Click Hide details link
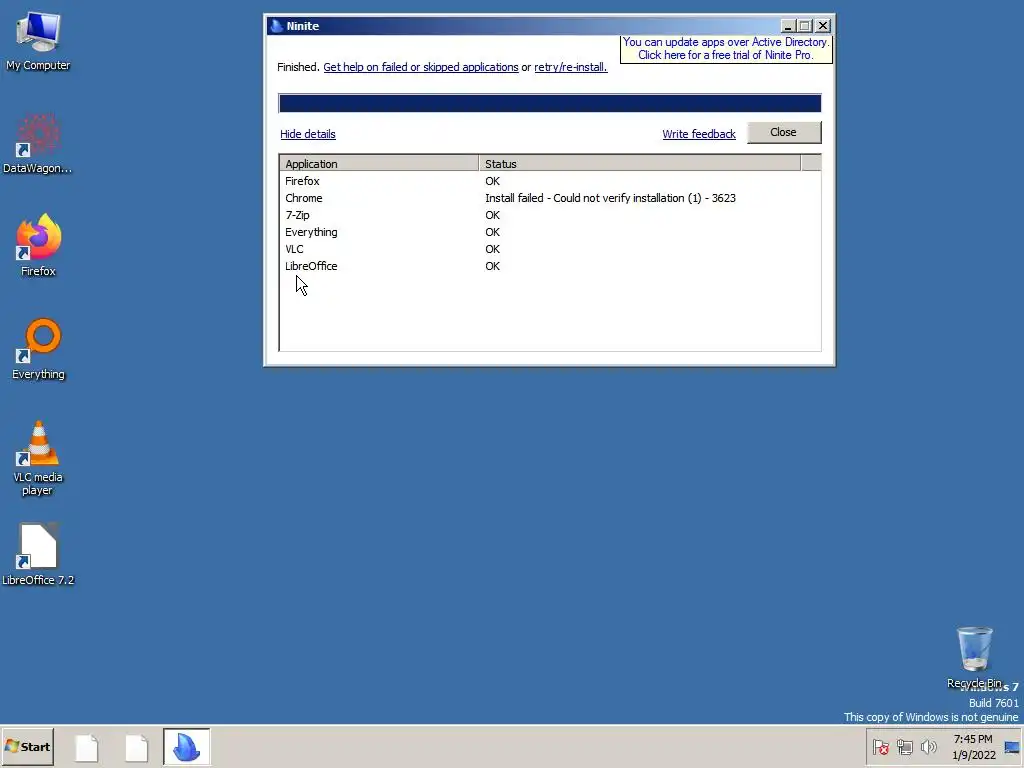The height and width of the screenshot is (768, 1024). coord(308,134)
